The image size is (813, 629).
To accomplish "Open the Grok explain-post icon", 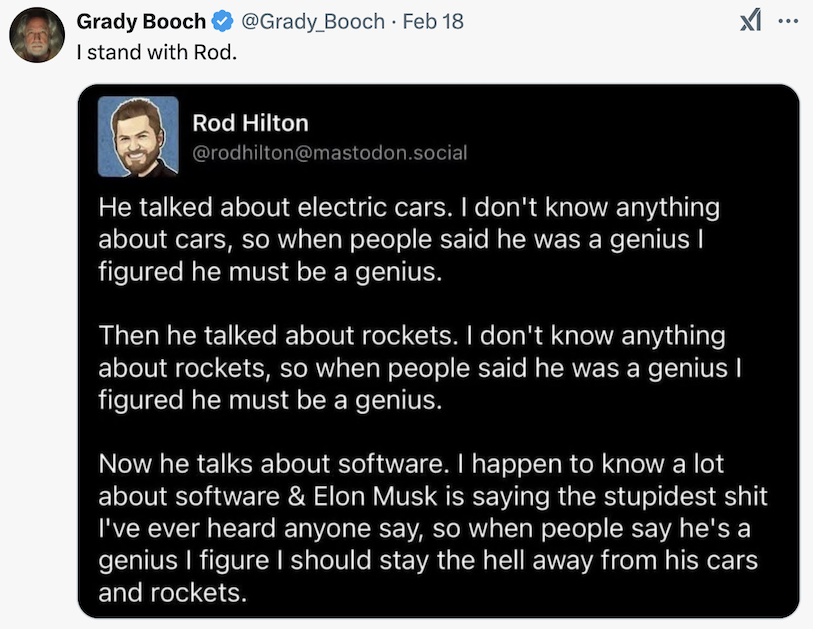I will tap(751, 21).
